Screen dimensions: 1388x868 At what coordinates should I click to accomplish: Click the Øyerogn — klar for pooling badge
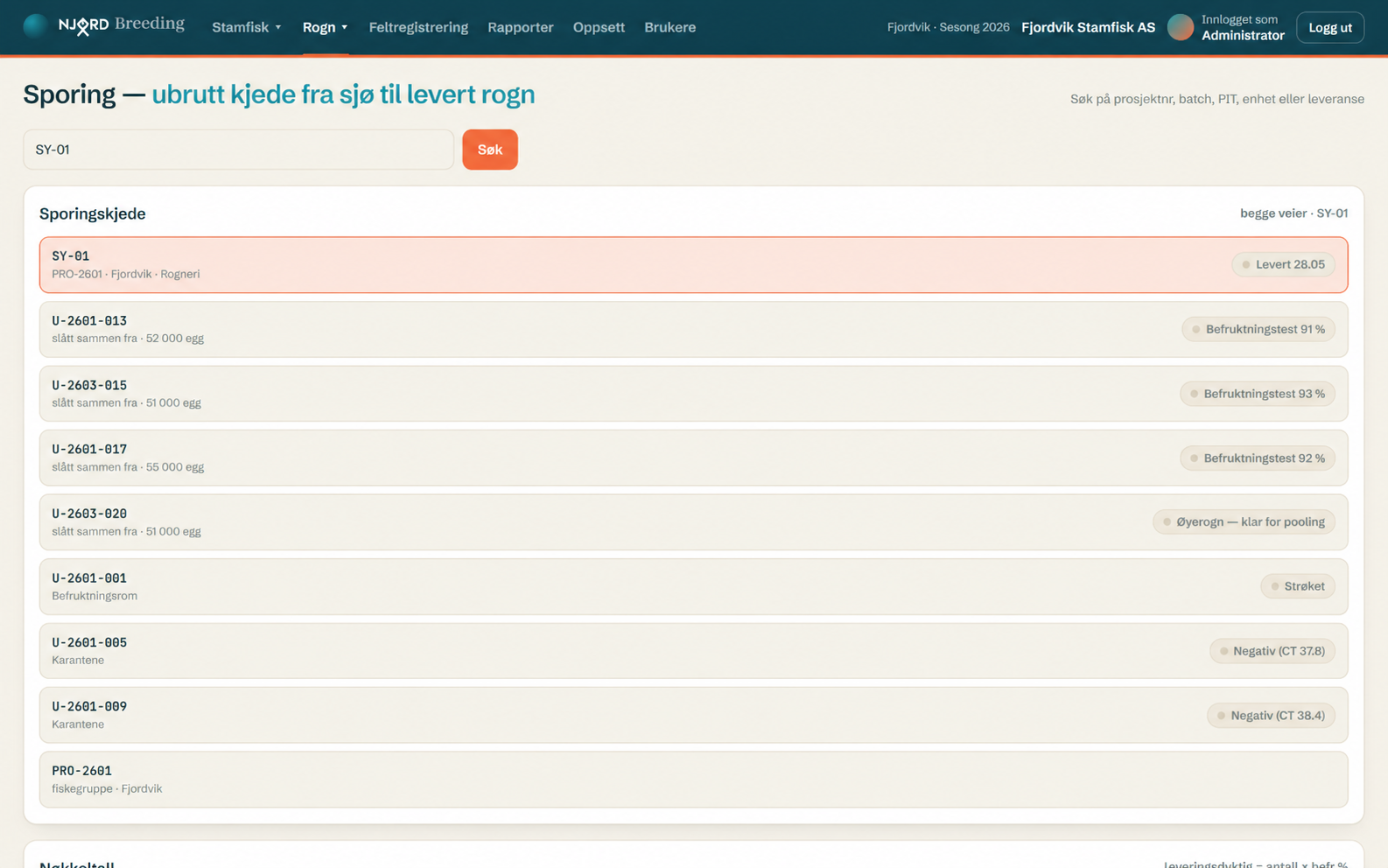pos(1244,521)
